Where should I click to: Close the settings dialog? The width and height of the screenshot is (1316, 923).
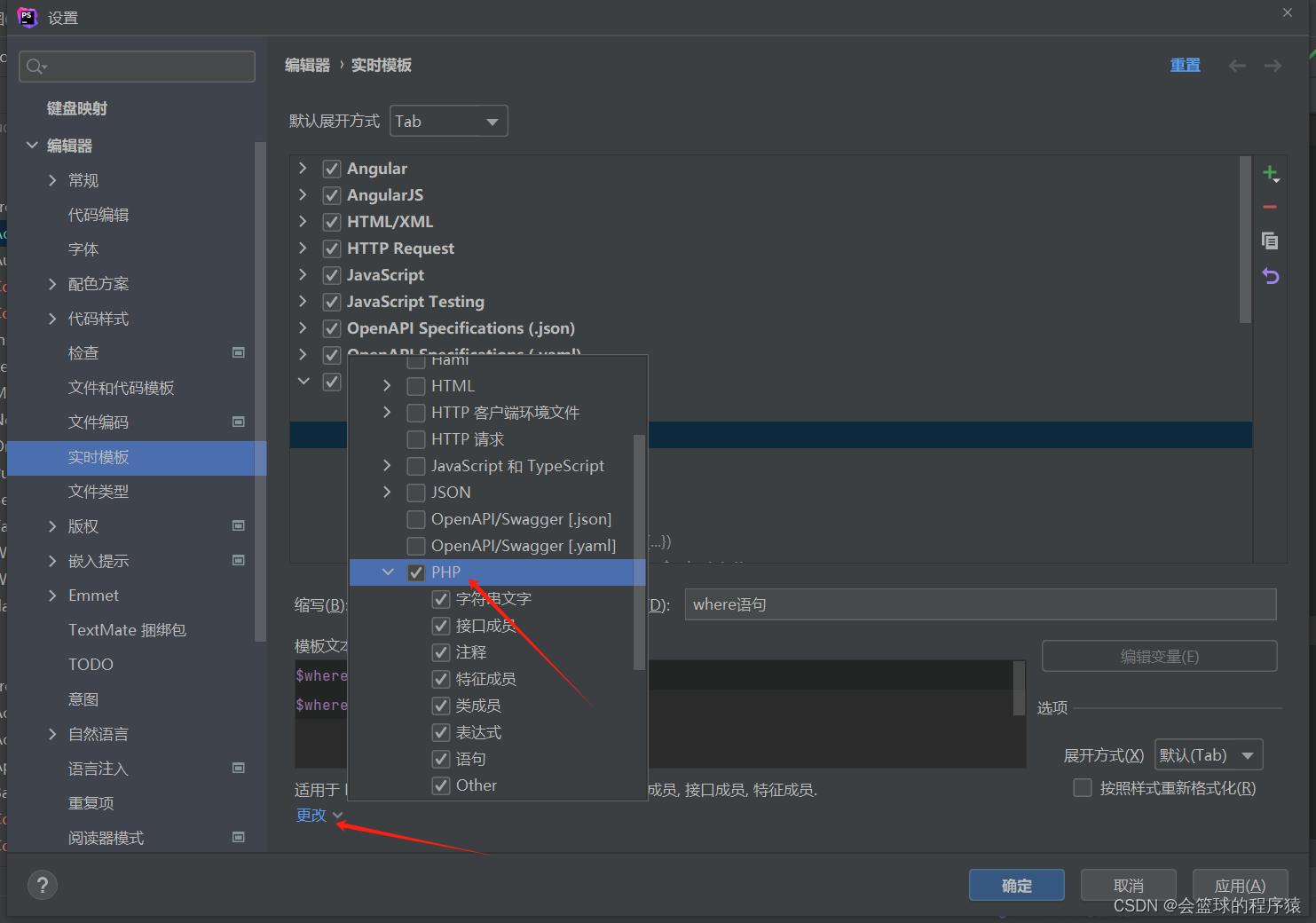click(x=1287, y=12)
